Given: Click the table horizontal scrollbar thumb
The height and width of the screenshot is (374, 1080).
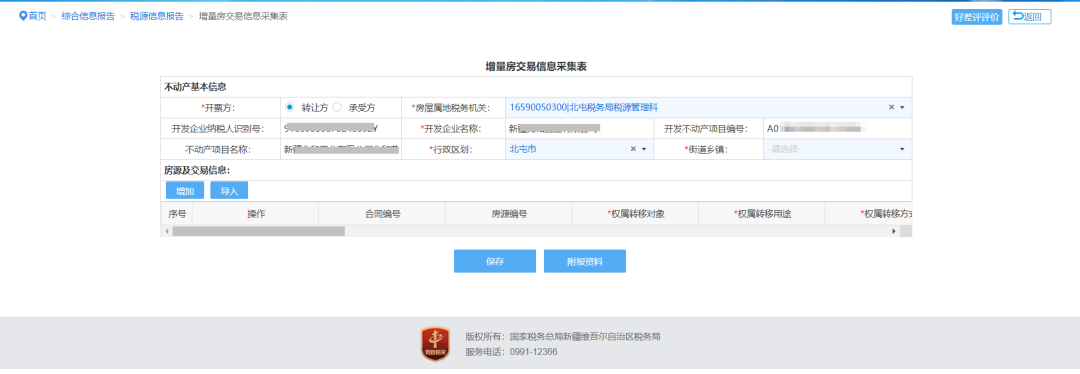Looking at the screenshot, I should [x=258, y=231].
